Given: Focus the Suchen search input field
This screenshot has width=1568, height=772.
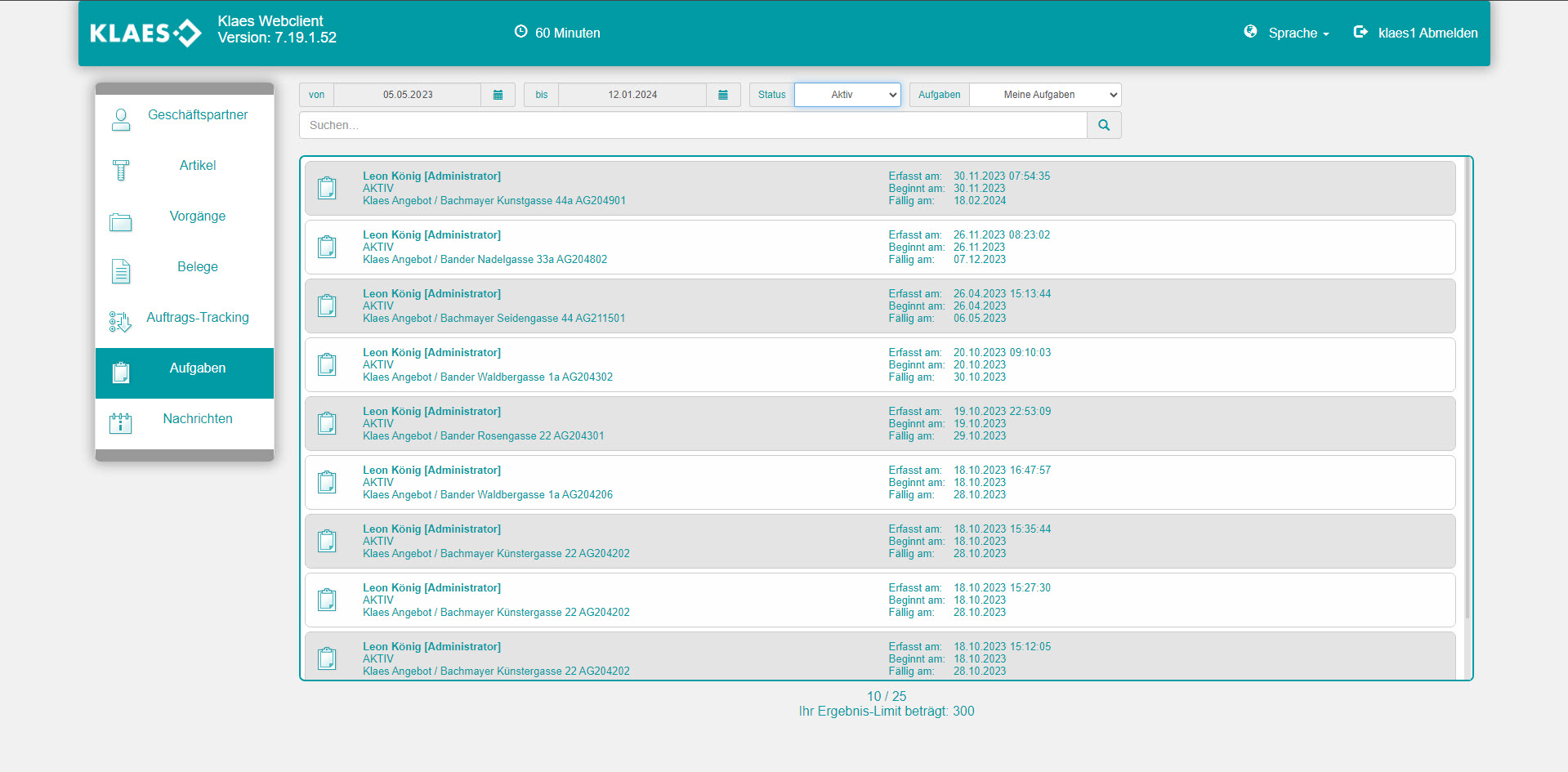Looking at the screenshot, I should tap(692, 125).
